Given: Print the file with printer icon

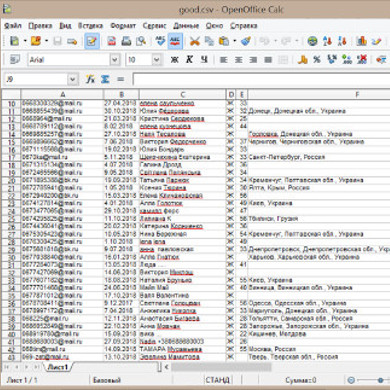Looking at the screenshot, I should coord(126,41).
